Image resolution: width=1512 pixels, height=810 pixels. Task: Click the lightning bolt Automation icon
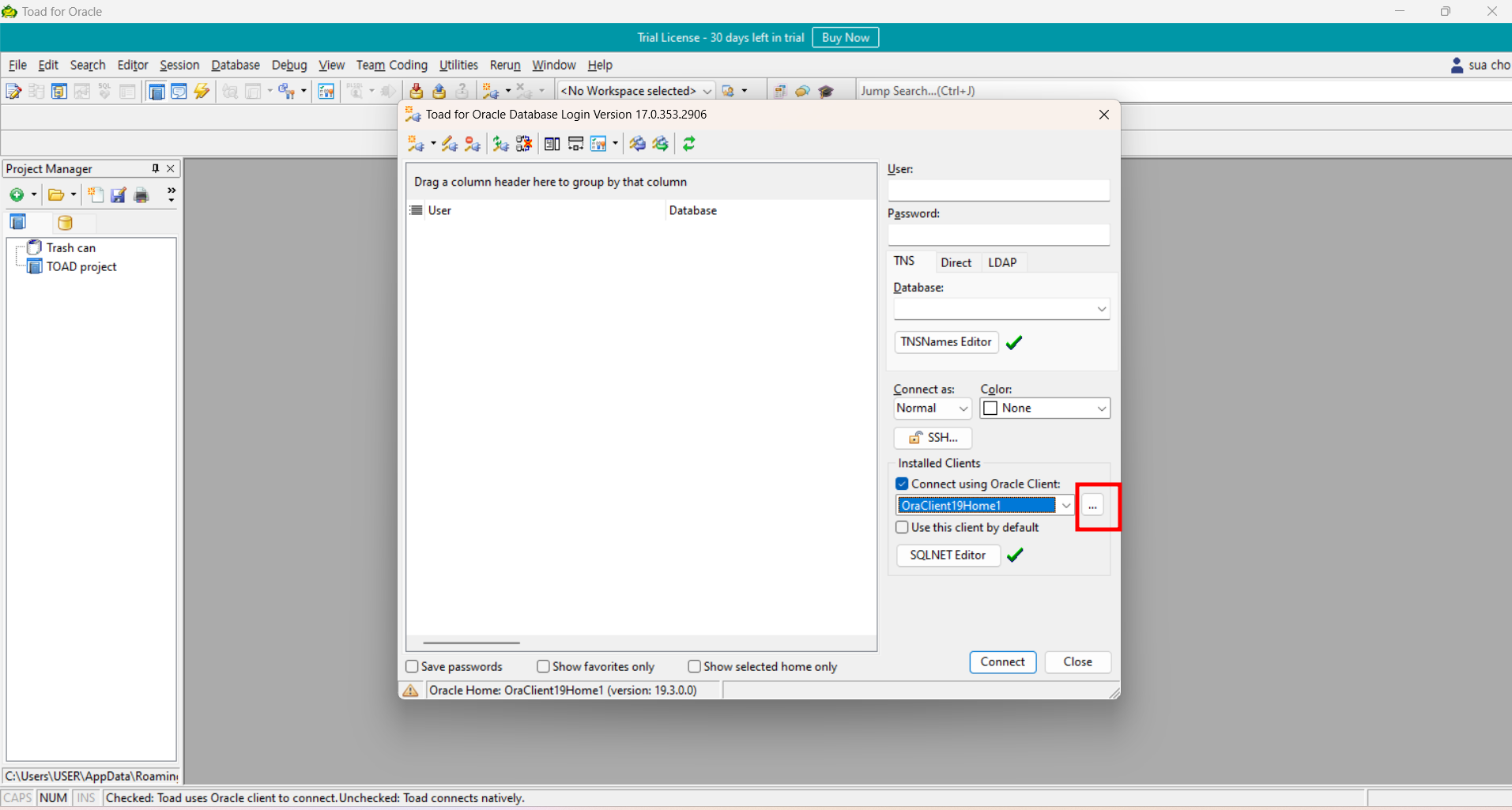(202, 91)
